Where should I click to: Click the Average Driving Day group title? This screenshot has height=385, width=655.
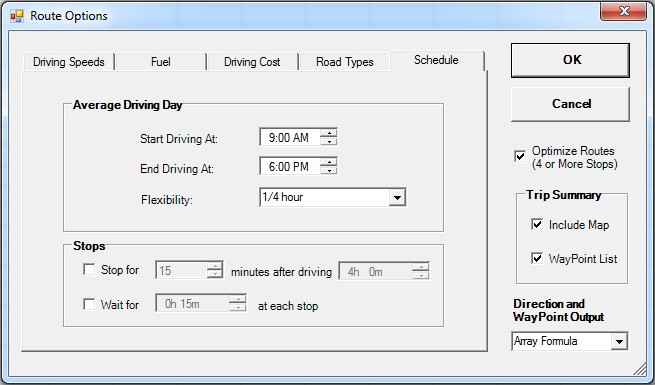pyautogui.click(x=127, y=105)
